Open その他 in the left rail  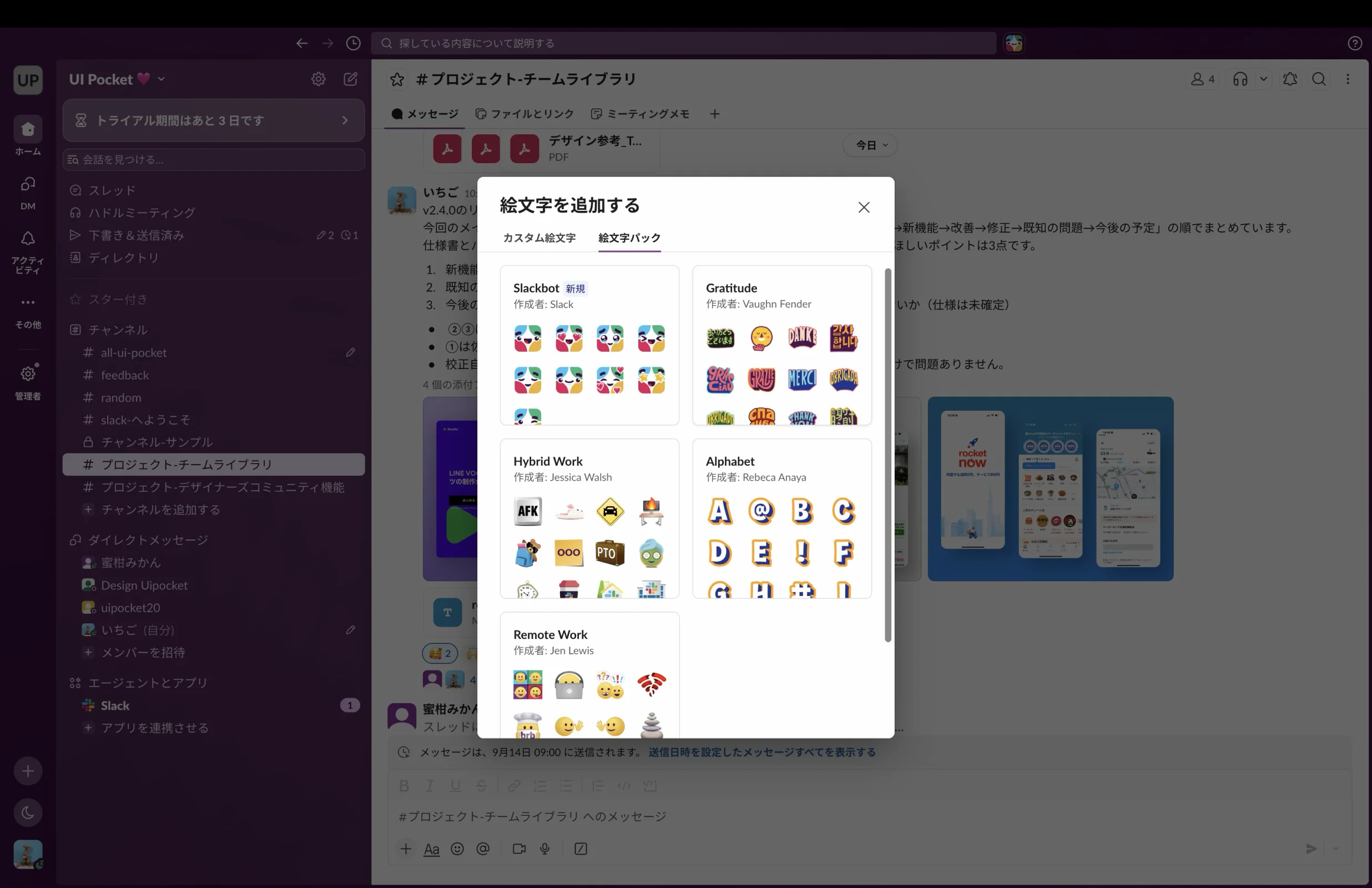28,312
